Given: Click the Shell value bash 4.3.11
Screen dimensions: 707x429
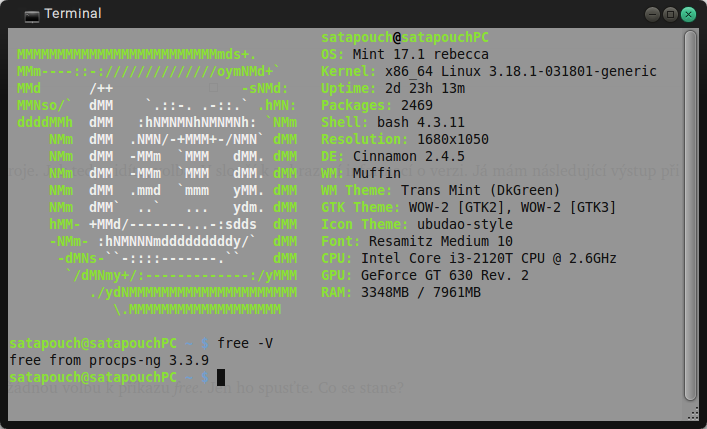Looking at the screenshot, I should (x=421, y=122).
